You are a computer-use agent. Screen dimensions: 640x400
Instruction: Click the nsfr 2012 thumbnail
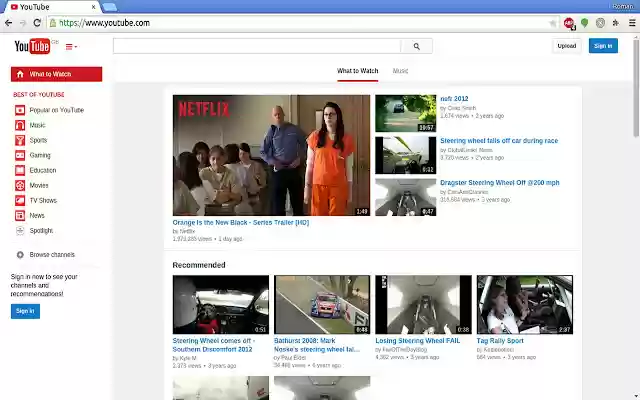point(406,113)
